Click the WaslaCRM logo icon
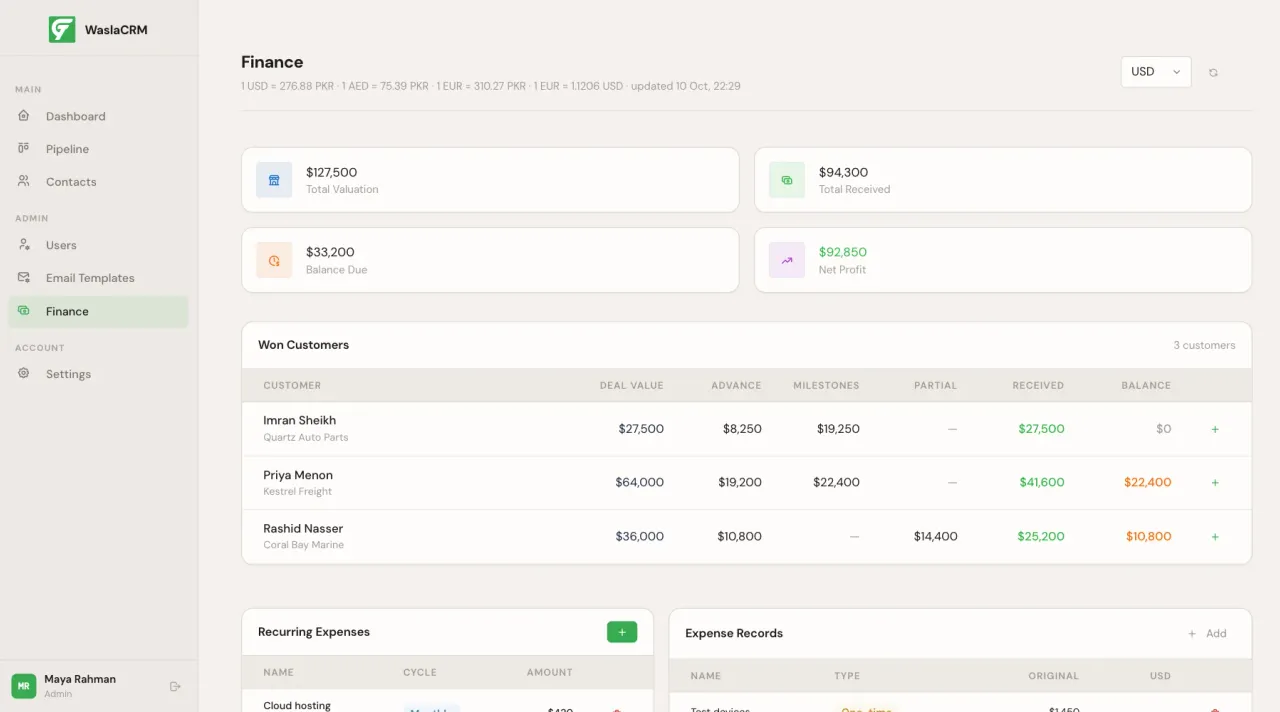 point(62,29)
